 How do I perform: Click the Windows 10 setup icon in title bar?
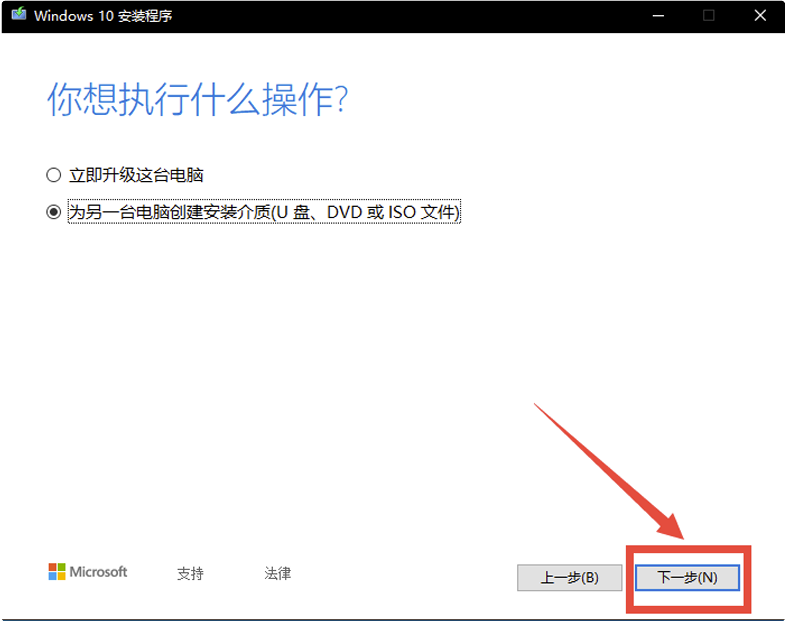click(x=18, y=16)
